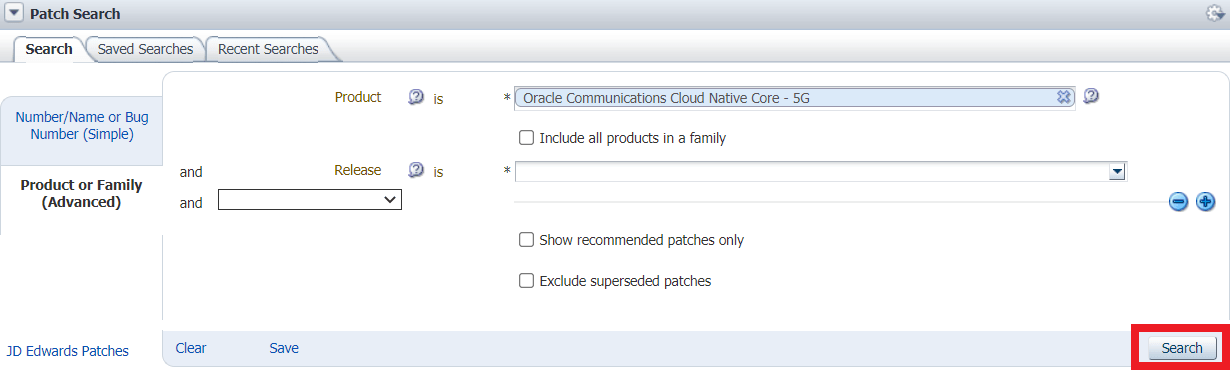Open the JD Edwards Patches link
Viewport: 1230px width, 371px height.
[x=68, y=351]
